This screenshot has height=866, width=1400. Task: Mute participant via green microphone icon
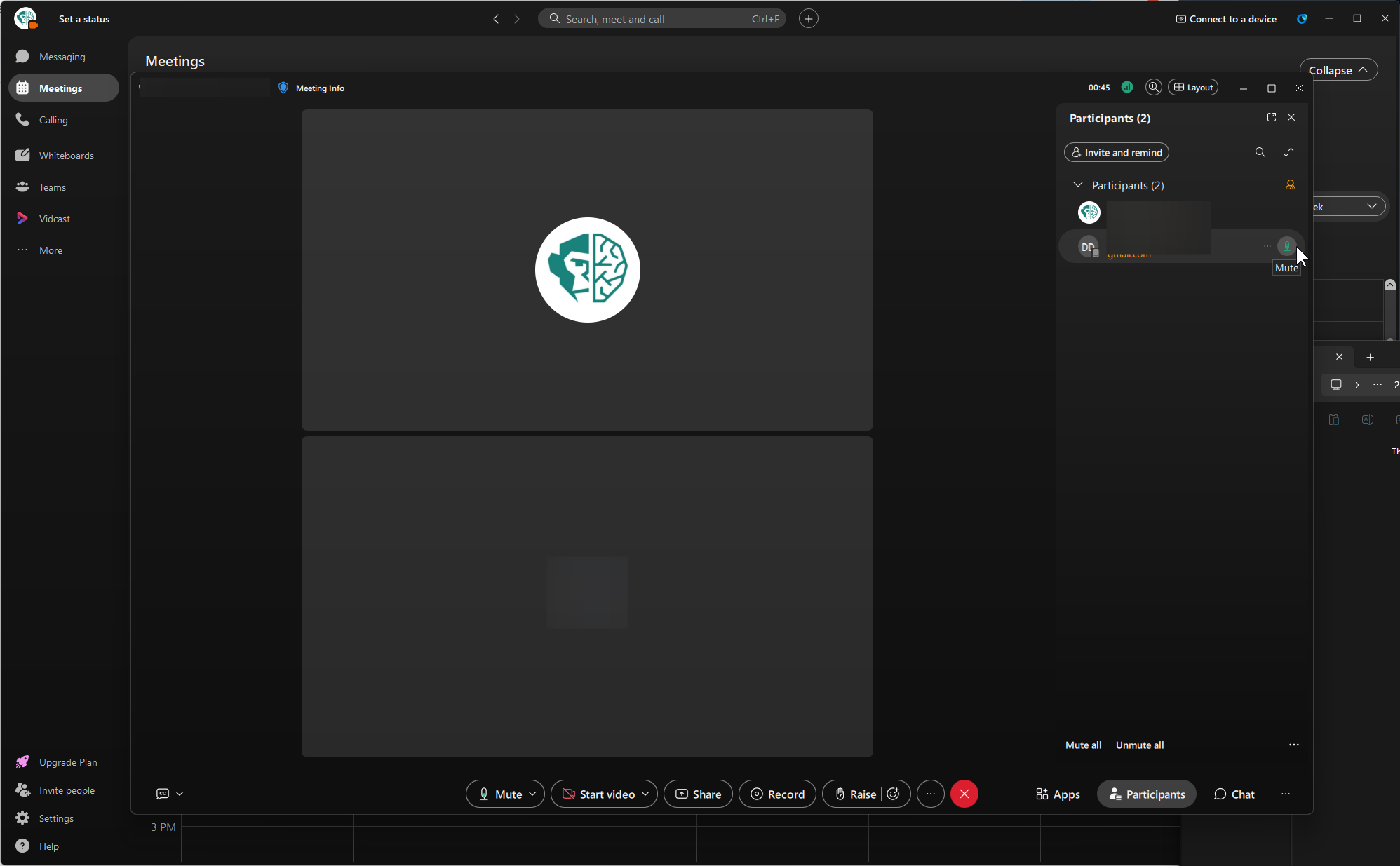click(1286, 246)
